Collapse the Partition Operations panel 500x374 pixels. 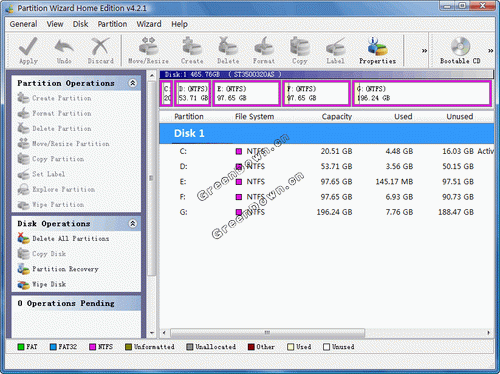(x=133, y=83)
